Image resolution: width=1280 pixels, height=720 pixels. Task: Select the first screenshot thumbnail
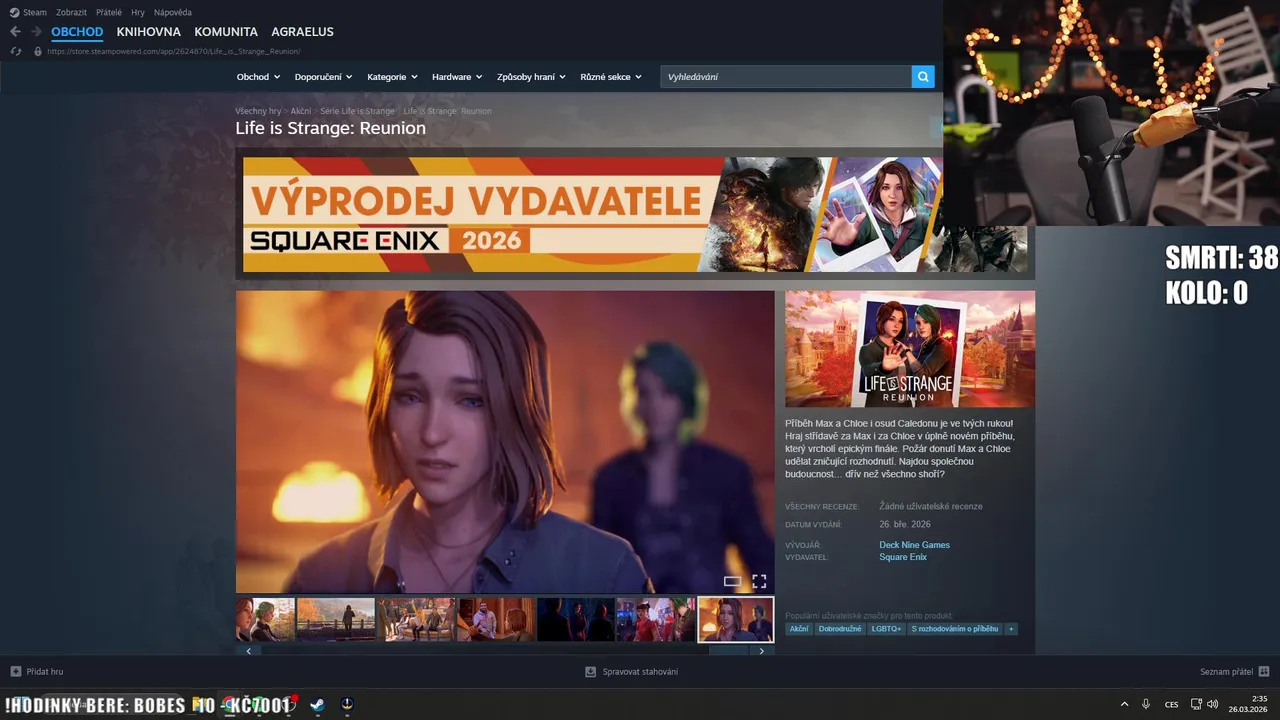[x=265, y=620]
